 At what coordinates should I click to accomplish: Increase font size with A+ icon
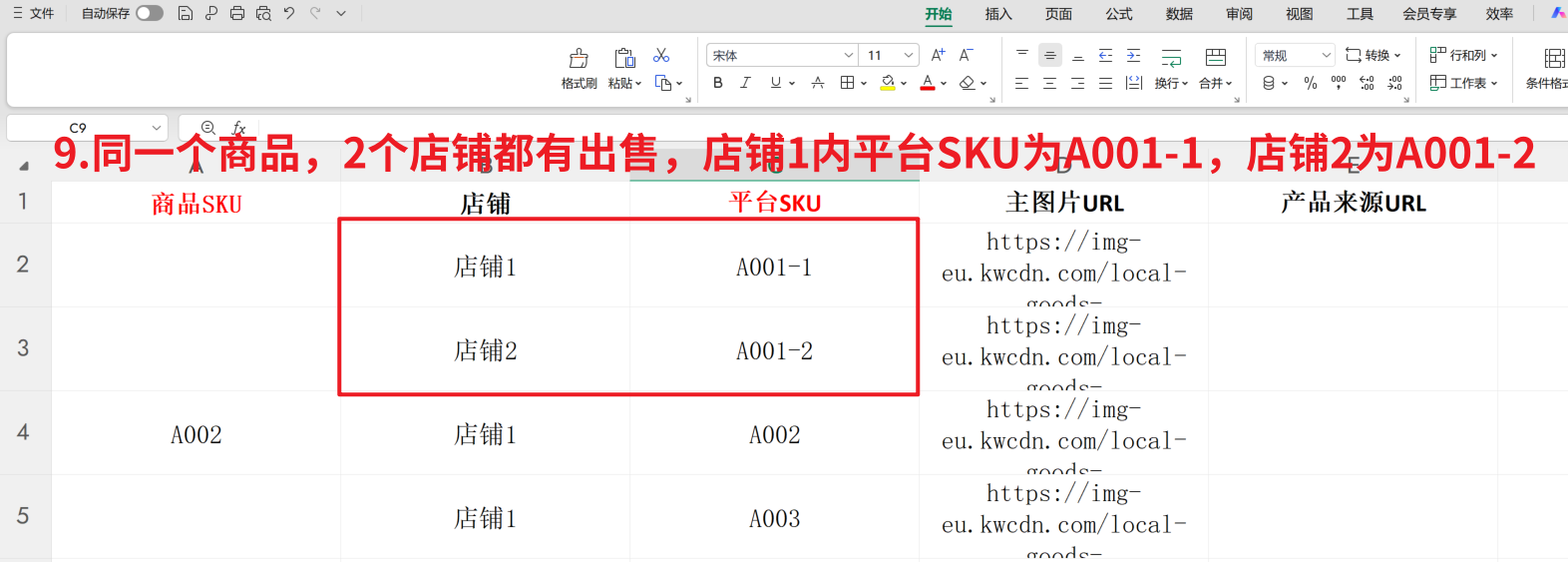point(938,56)
